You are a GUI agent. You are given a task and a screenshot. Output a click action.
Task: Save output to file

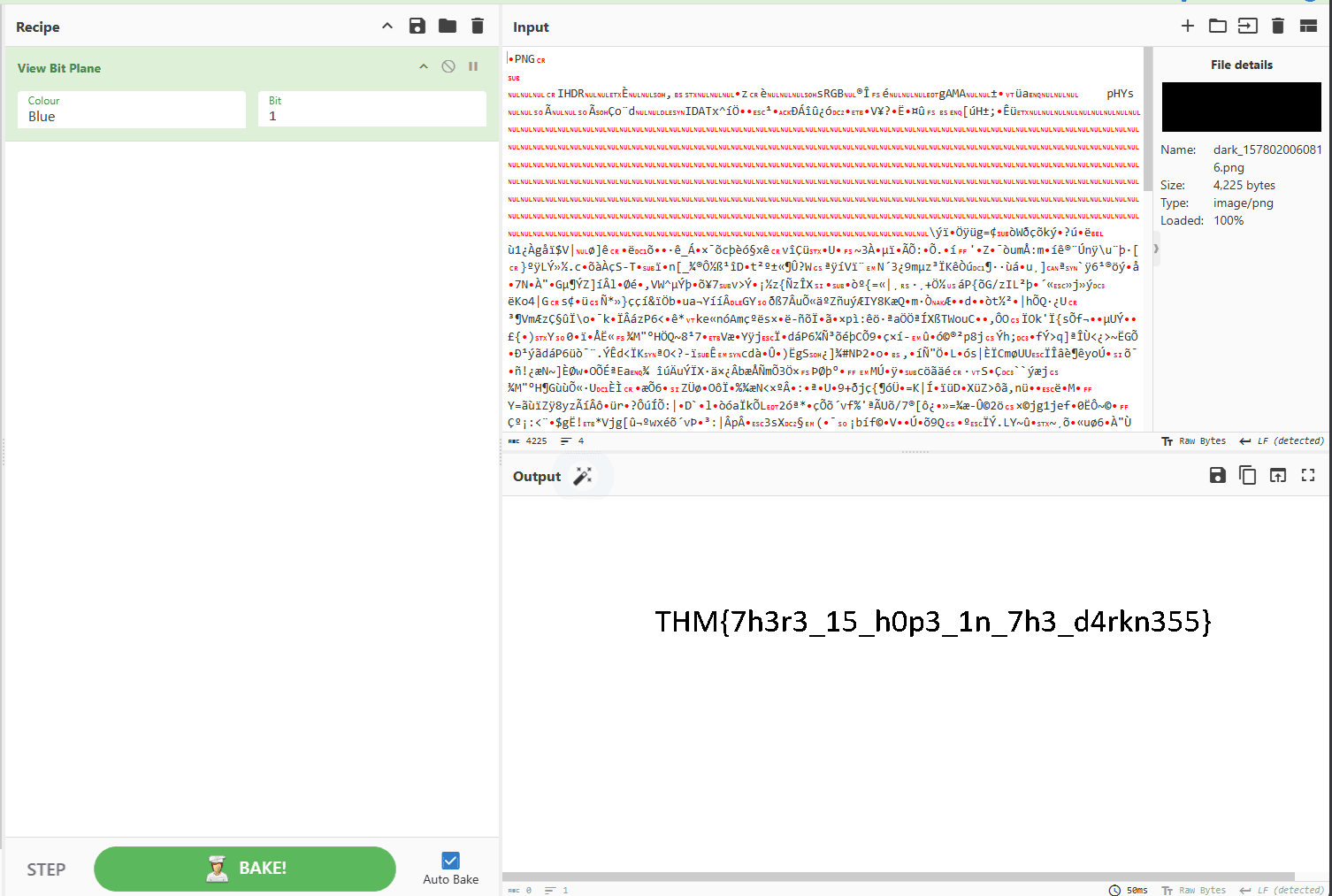tap(1218, 475)
